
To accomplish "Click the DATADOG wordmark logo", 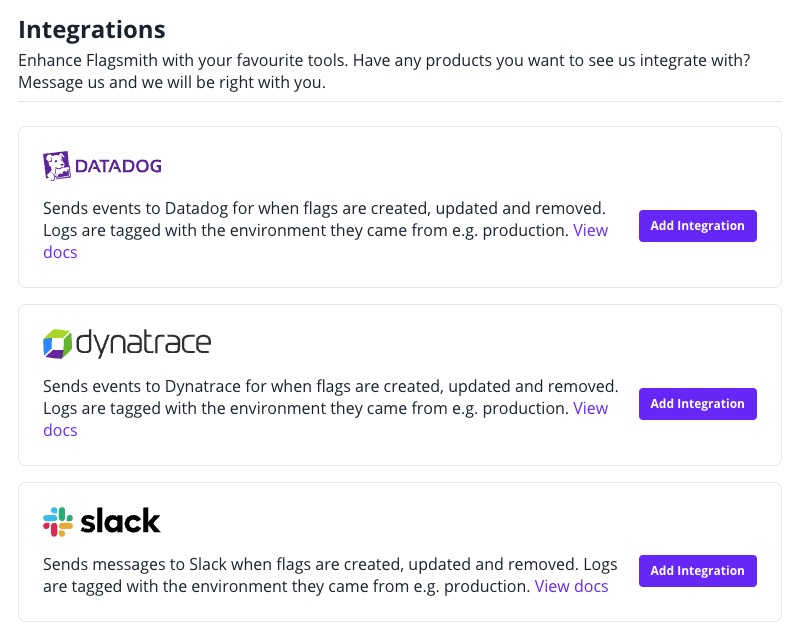I will pyautogui.click(x=120, y=165).
